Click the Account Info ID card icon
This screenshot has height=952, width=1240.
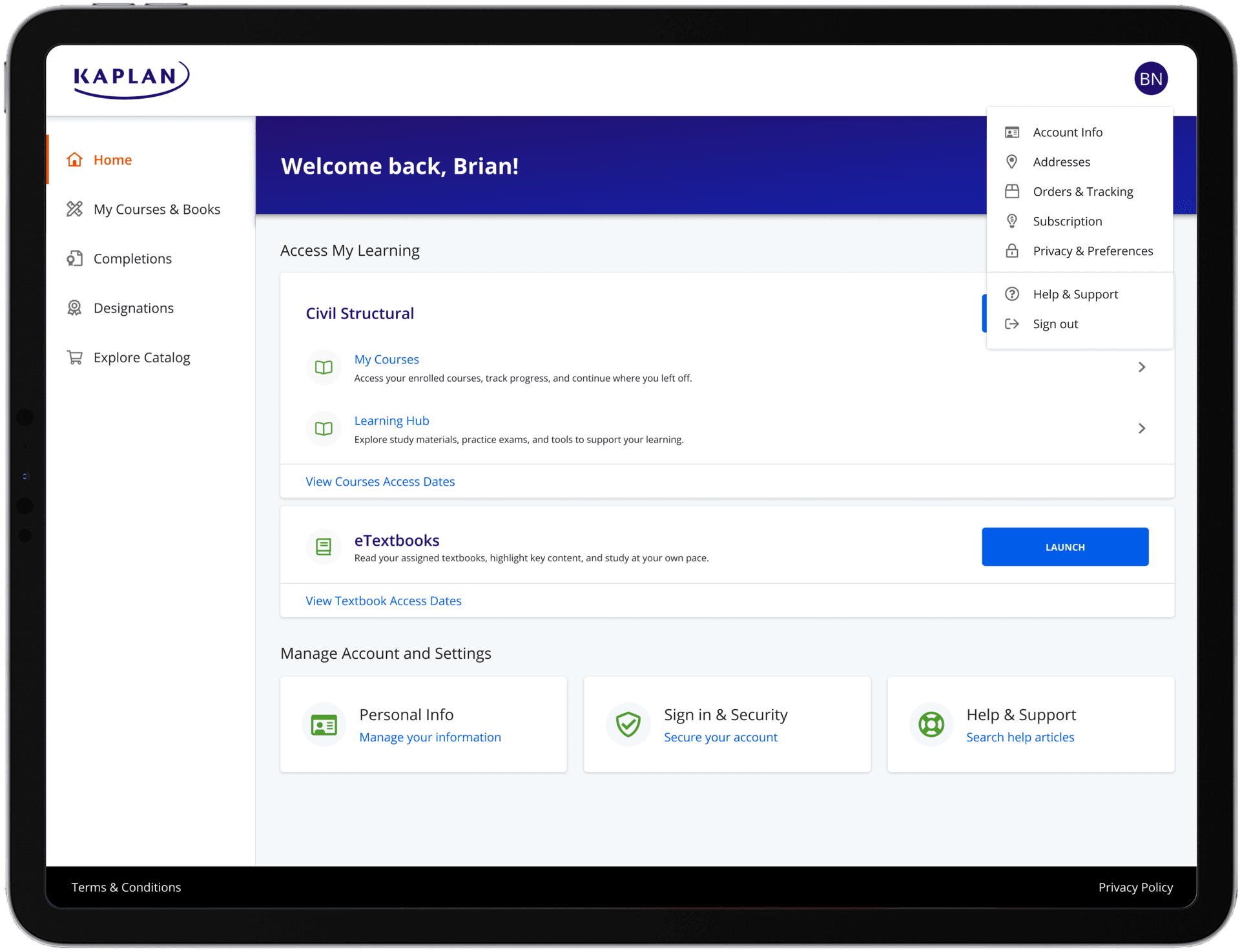point(1012,132)
